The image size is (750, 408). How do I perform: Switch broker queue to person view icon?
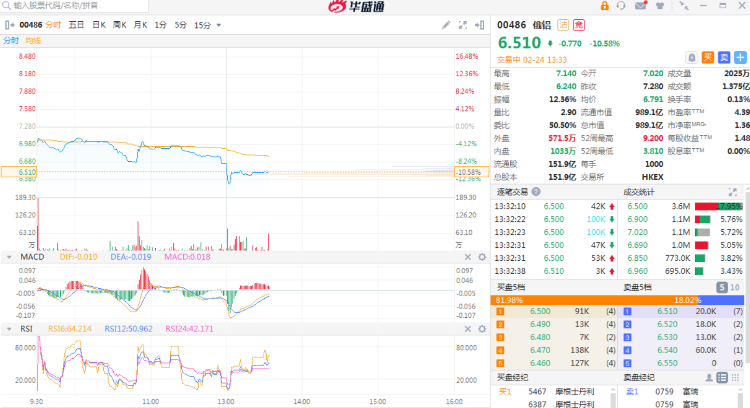[x=709, y=377]
